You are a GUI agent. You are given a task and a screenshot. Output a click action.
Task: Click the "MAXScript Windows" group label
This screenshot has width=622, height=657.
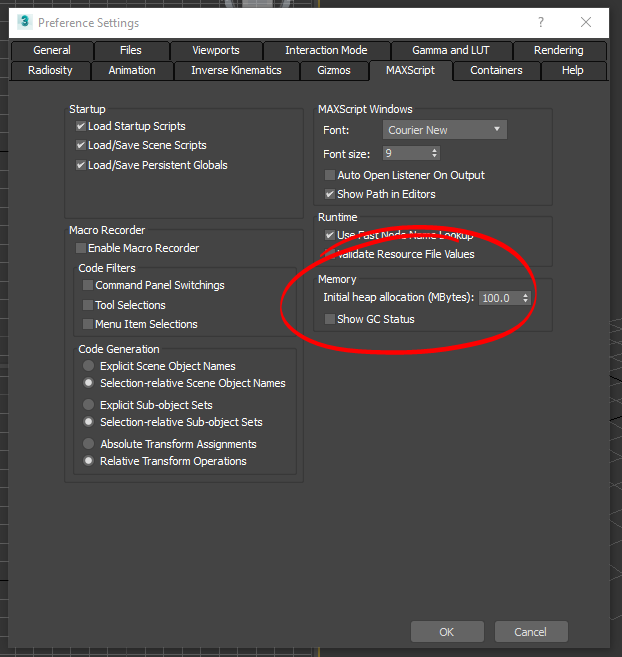point(365,109)
